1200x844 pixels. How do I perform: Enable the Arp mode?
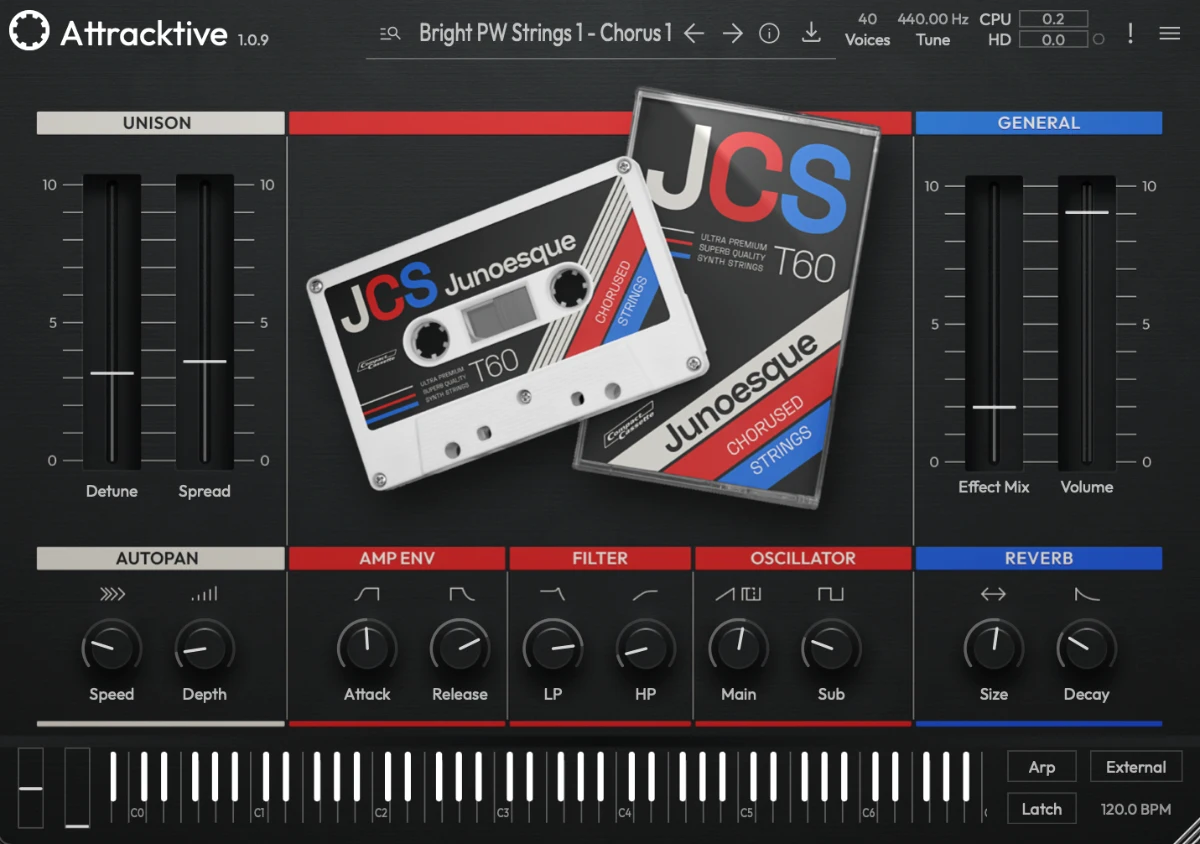click(1041, 766)
